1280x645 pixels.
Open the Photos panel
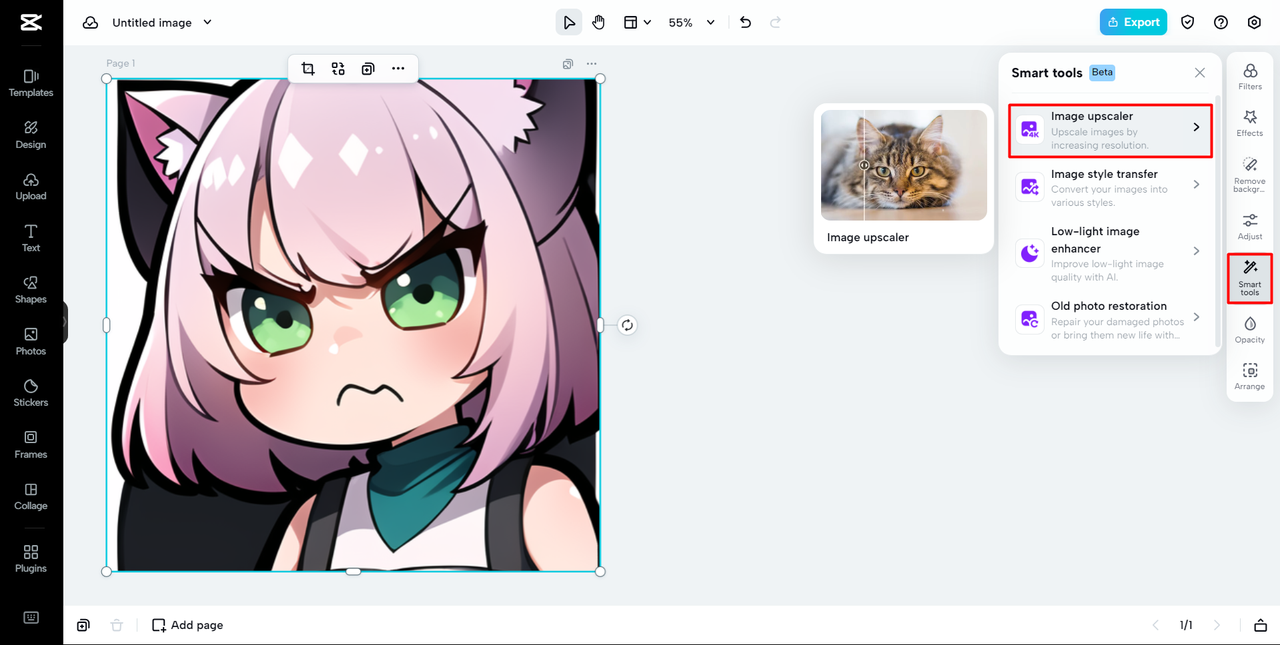(x=31, y=342)
